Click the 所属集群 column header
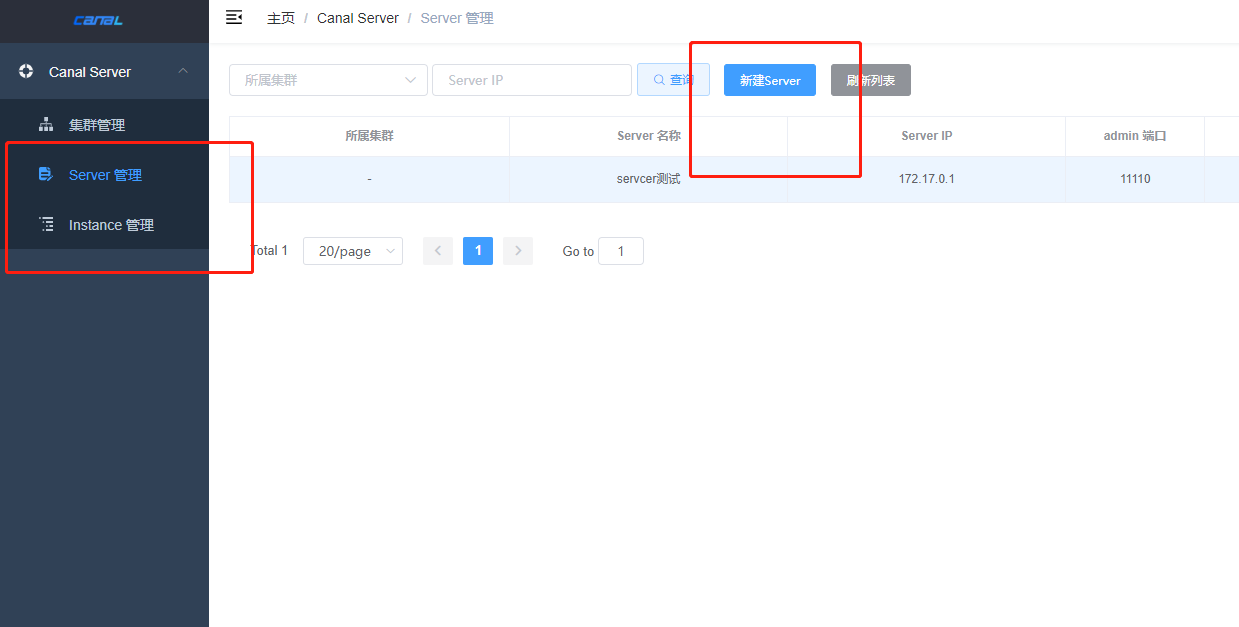1239x627 pixels. pyautogui.click(x=369, y=136)
